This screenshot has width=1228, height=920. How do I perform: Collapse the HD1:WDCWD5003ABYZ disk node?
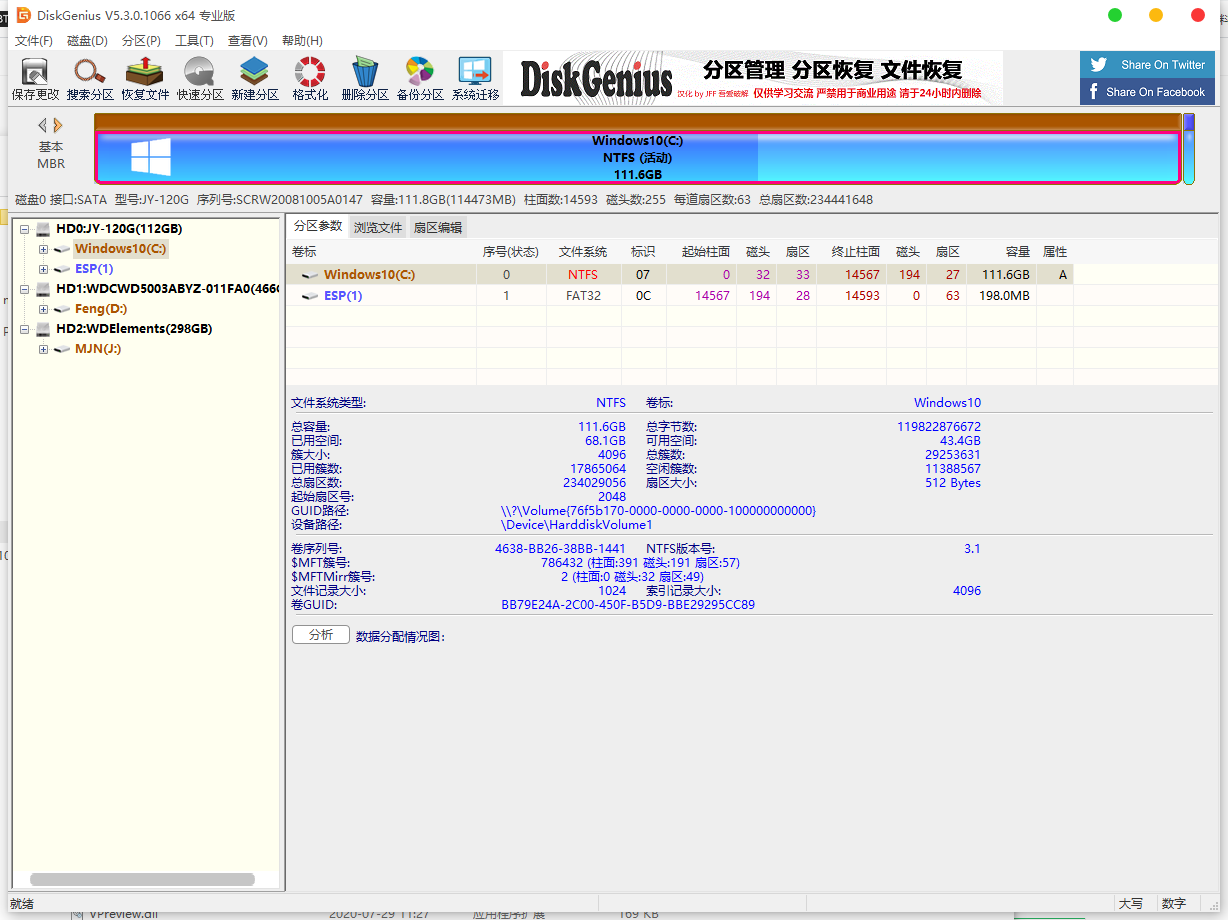(25, 289)
